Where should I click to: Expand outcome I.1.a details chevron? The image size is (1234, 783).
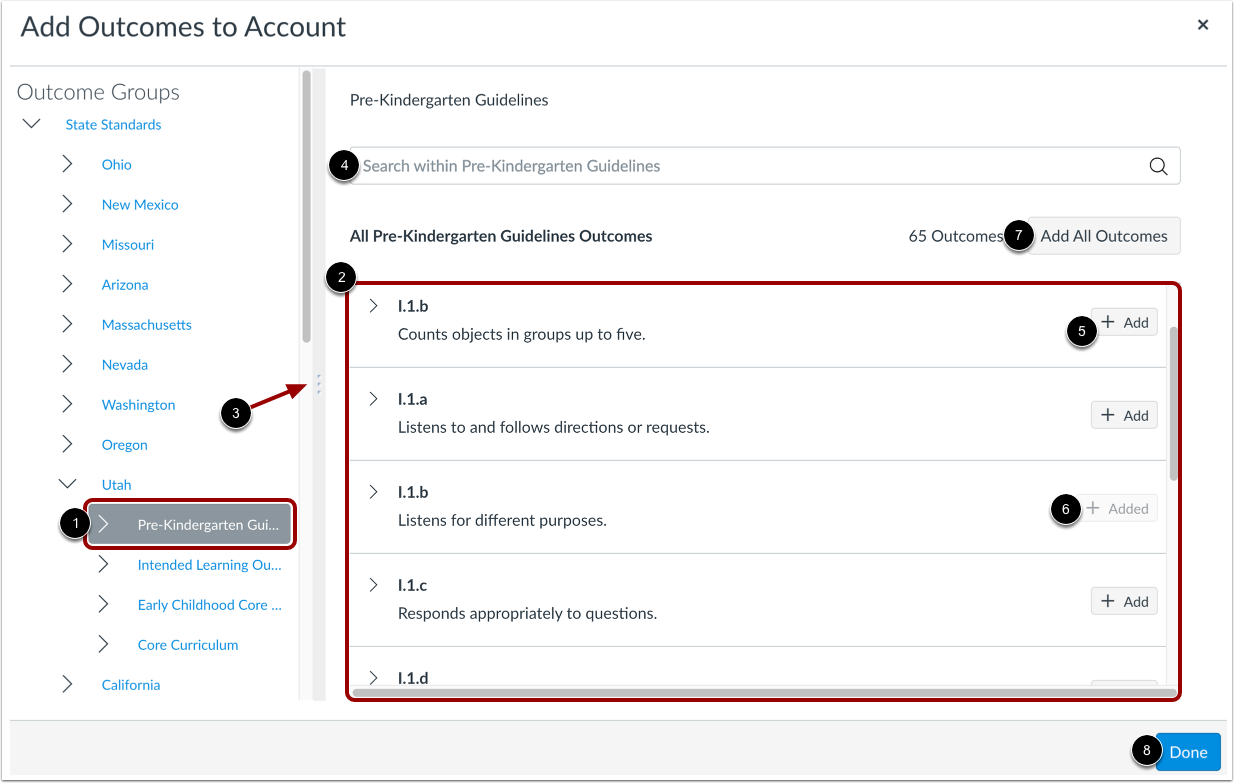coord(373,399)
